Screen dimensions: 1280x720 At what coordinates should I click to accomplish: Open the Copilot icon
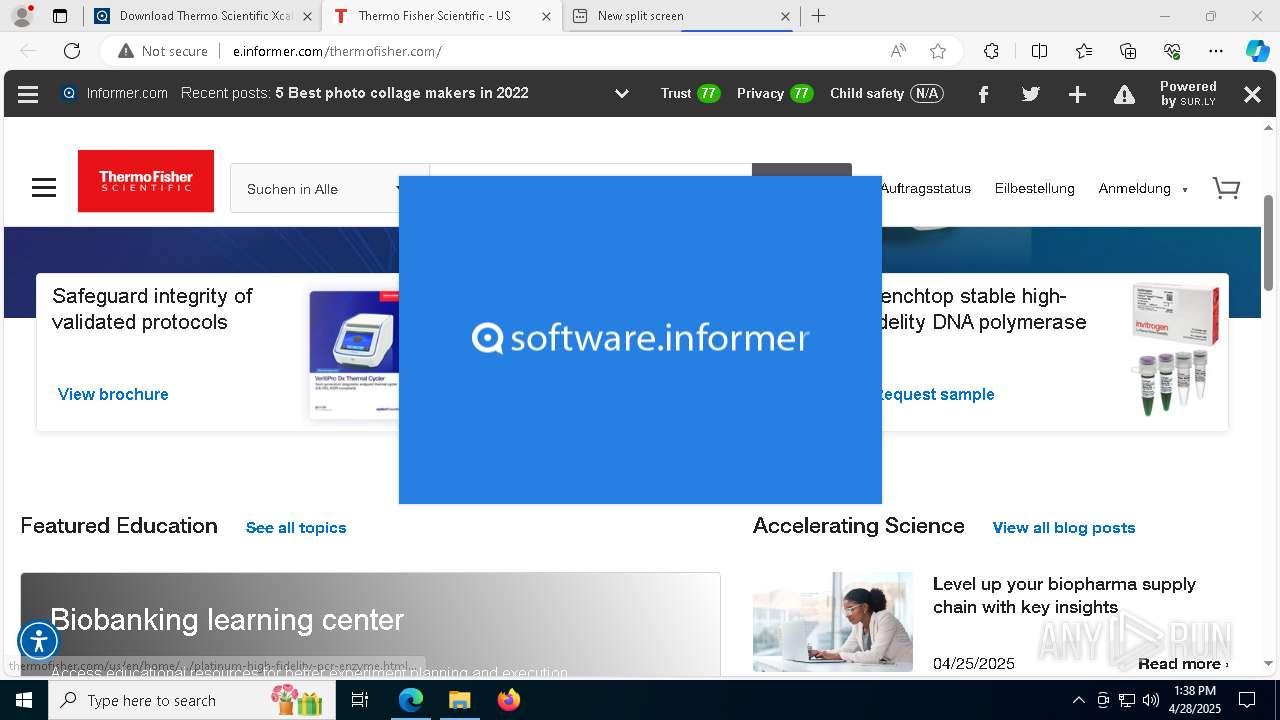(x=1257, y=51)
